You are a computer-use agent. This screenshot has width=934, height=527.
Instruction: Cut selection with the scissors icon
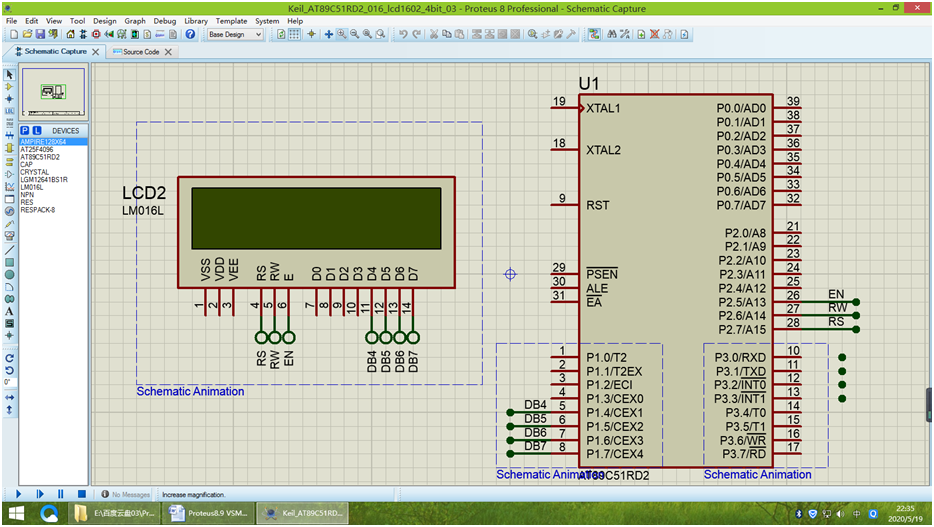[434, 35]
